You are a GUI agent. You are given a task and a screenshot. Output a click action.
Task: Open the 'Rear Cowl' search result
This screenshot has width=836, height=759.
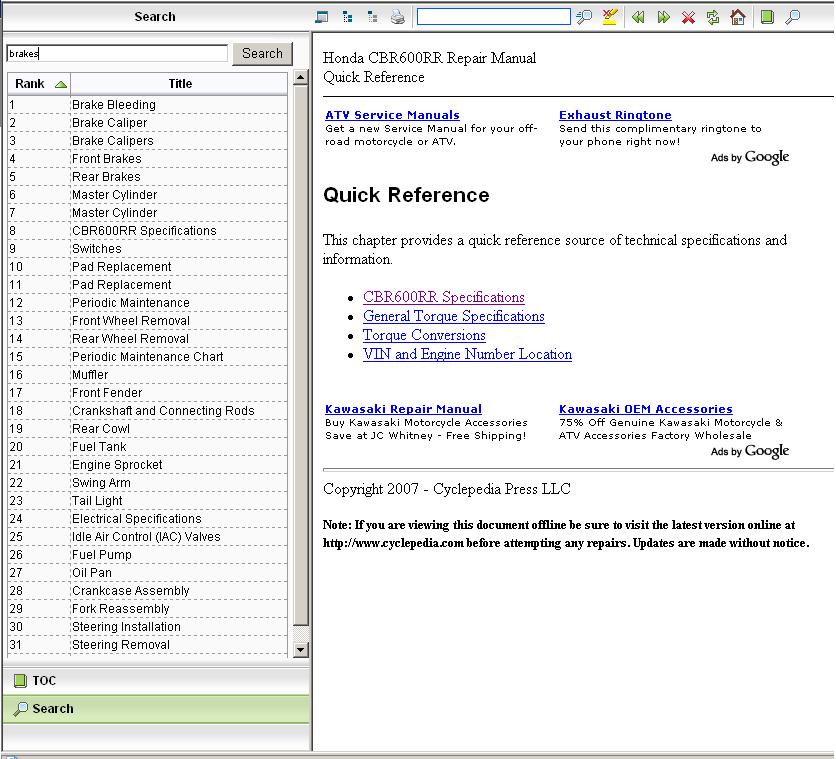coord(148,429)
